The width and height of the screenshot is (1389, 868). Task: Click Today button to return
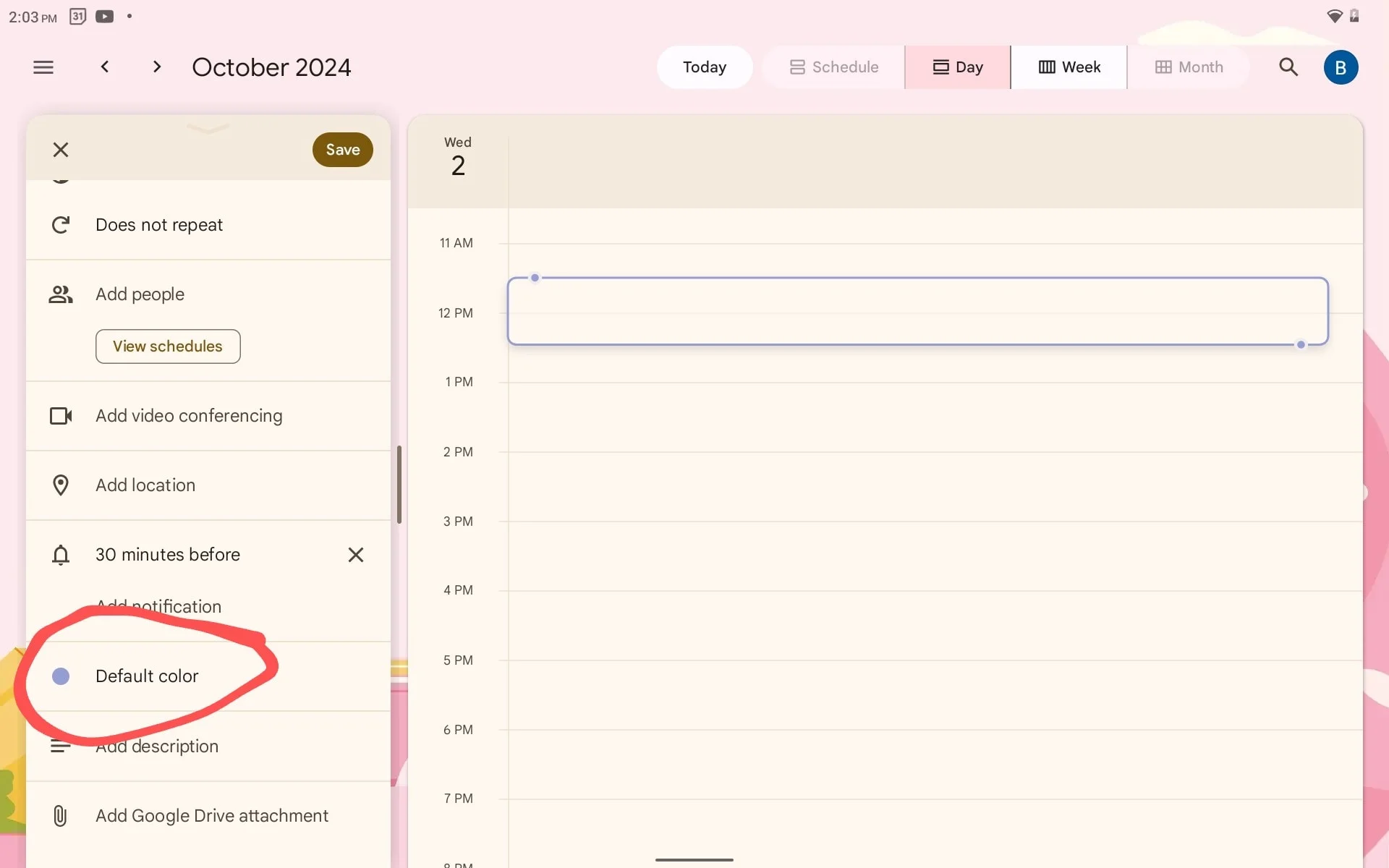(x=704, y=67)
